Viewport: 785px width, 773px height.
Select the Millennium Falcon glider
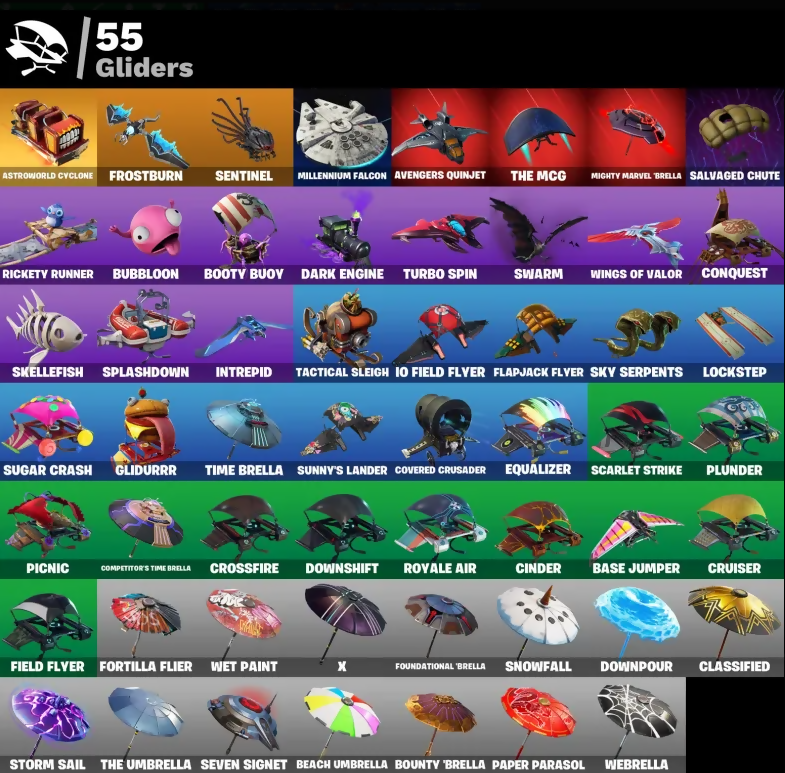342,137
